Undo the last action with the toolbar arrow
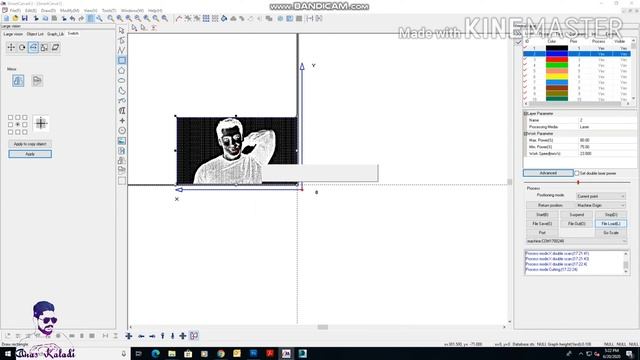Image resolution: width=640 pixels, height=360 pixels. click(72, 18)
